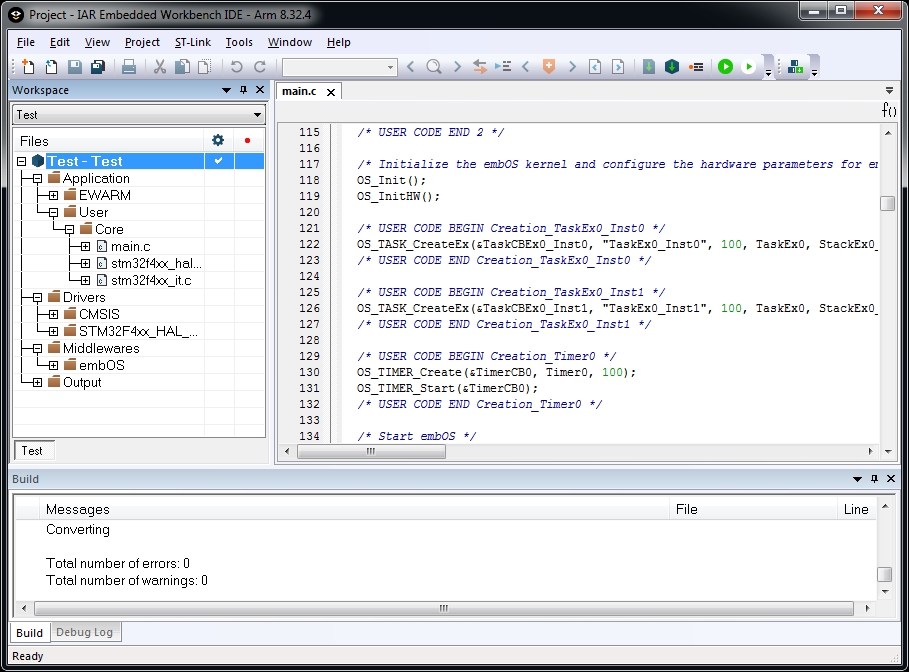This screenshot has width=909, height=672.
Task: Launch Debug without Downloading from the toolbar
Action: [750, 67]
